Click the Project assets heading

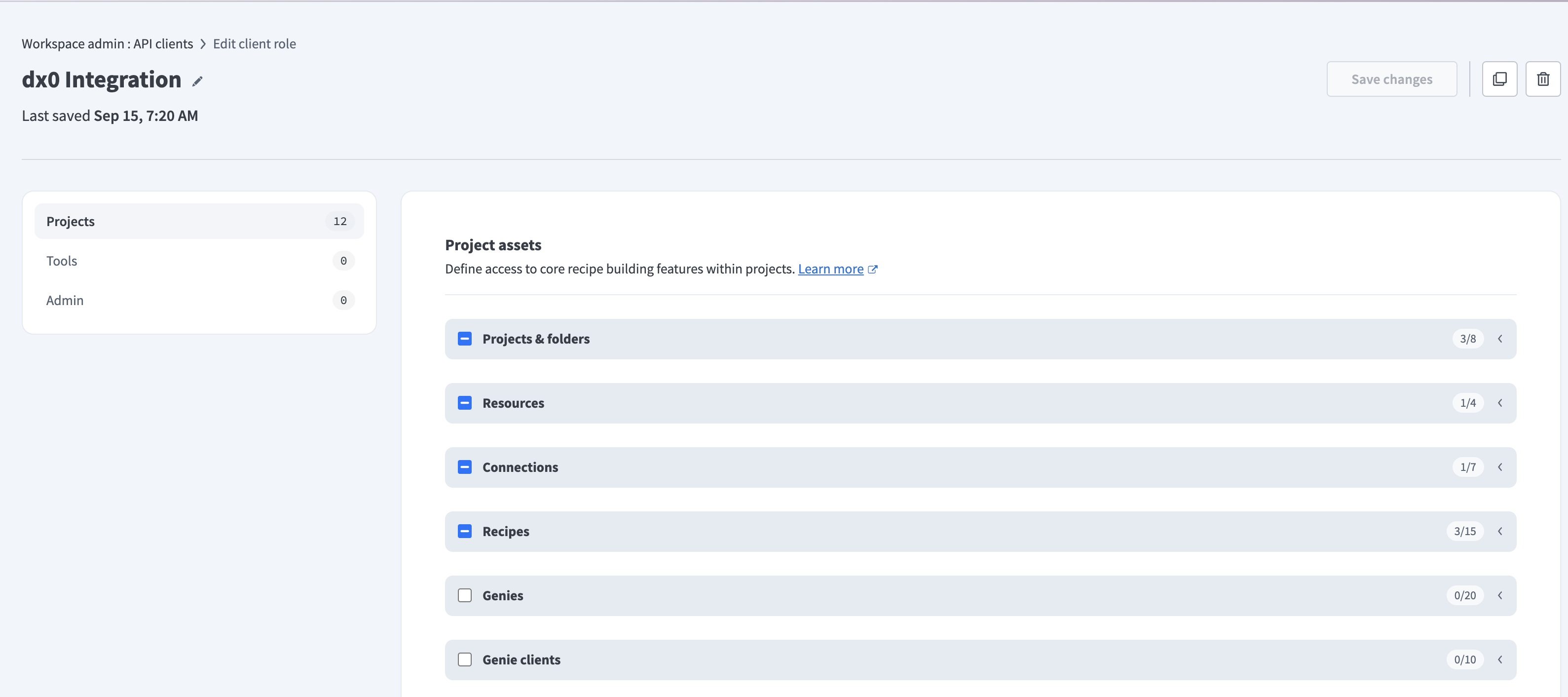[493, 245]
